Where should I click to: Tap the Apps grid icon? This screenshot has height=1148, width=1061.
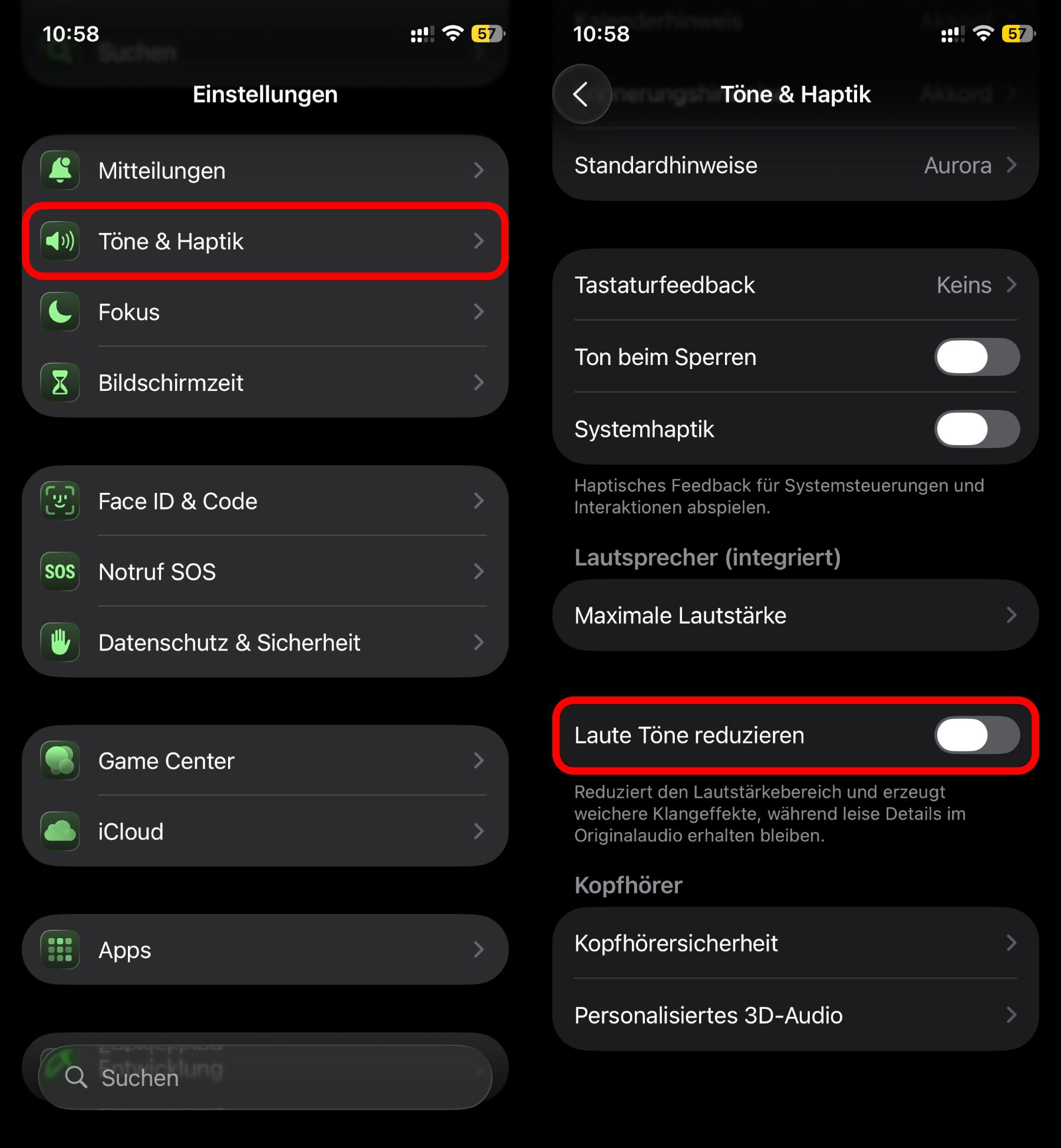coord(60,950)
